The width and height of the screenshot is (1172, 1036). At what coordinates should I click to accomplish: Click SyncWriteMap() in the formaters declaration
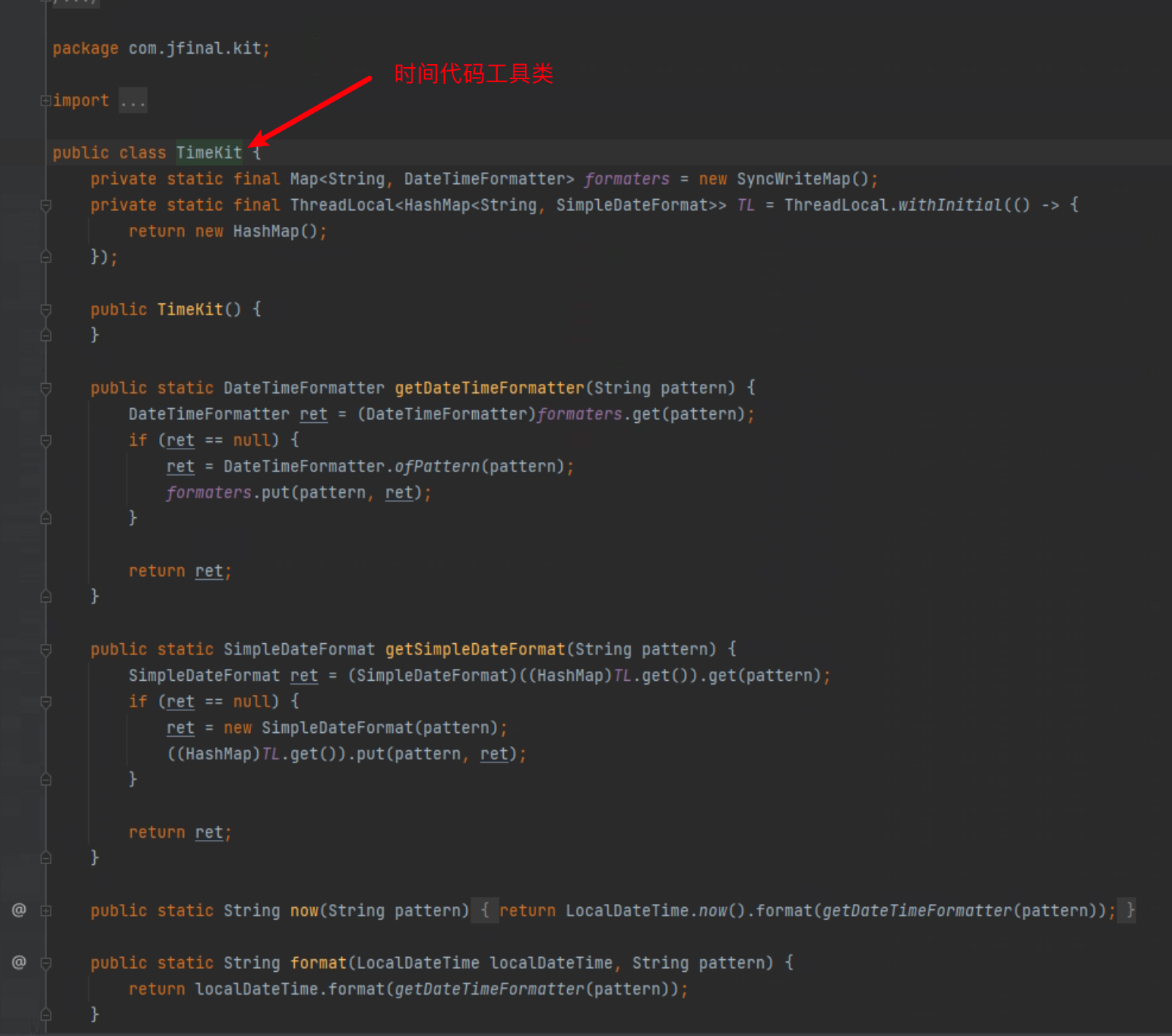[x=802, y=179]
